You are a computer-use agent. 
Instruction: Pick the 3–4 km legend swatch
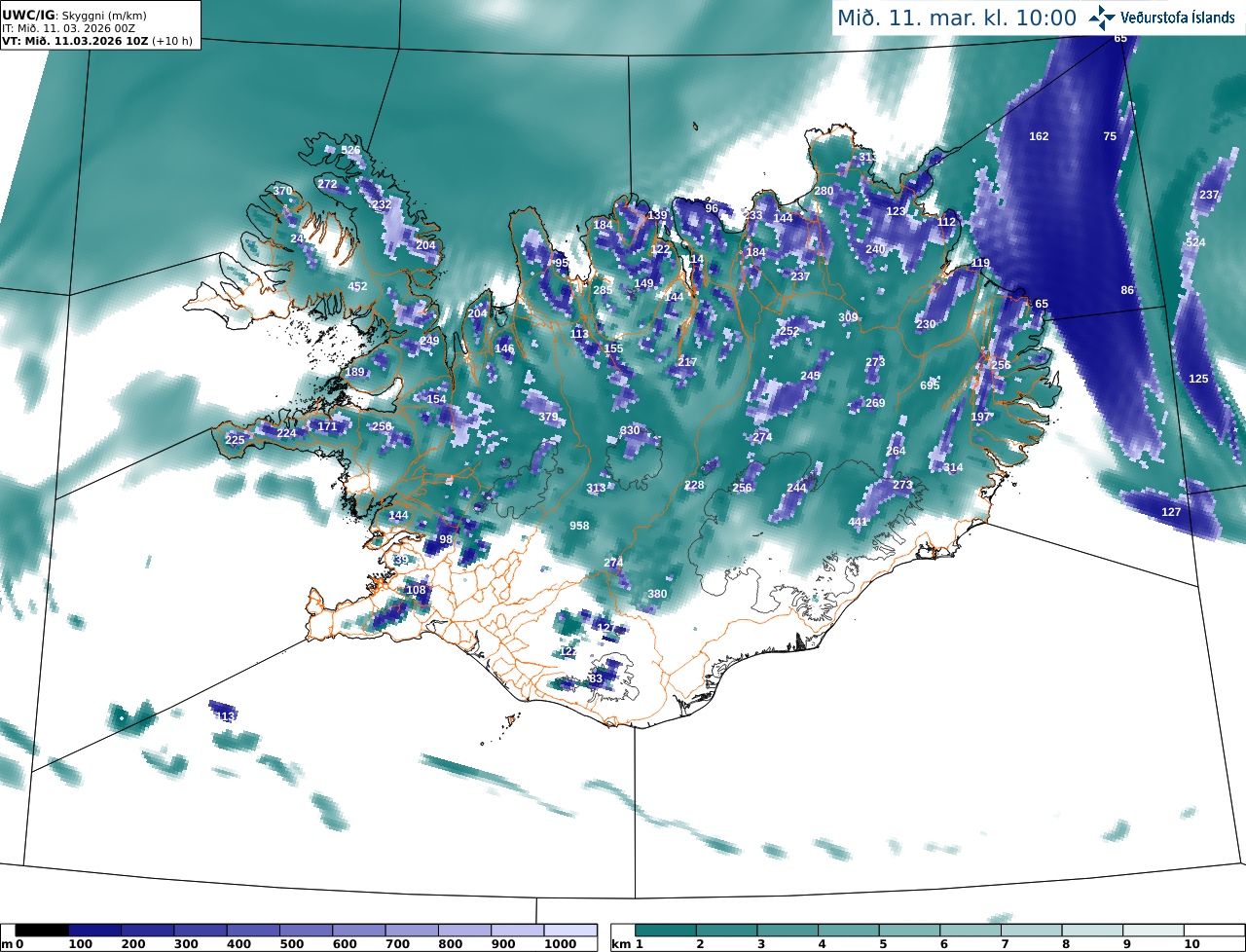coord(788,931)
